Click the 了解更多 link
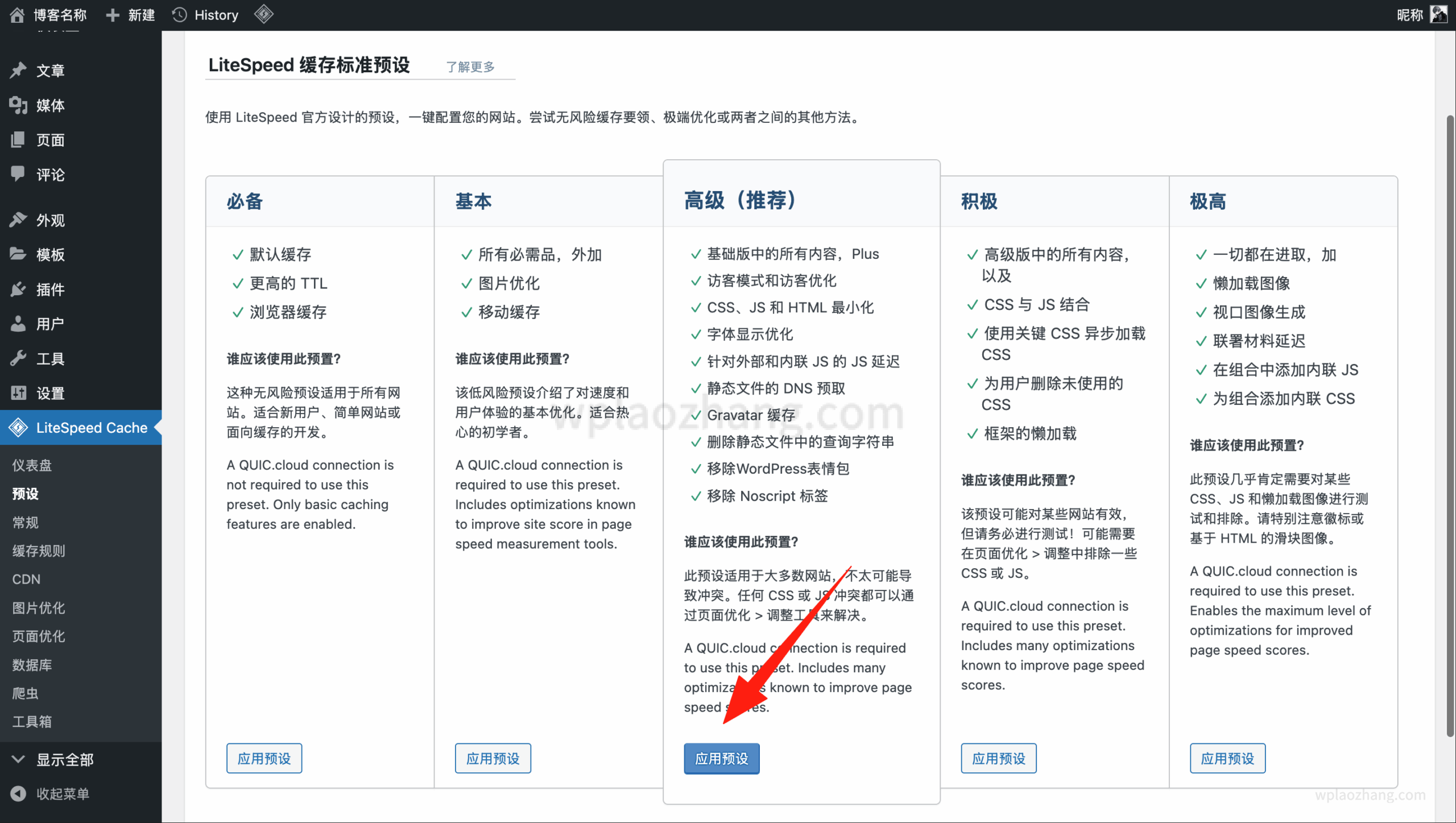 click(x=470, y=67)
